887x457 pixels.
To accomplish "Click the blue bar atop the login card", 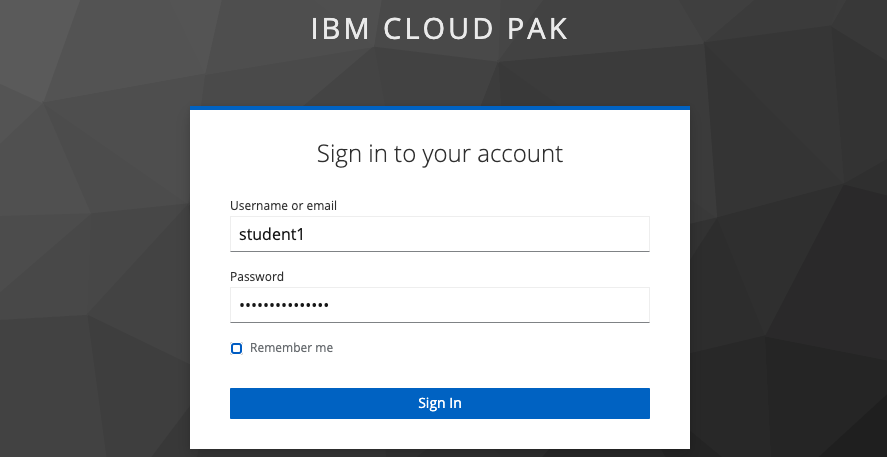I will point(440,107).
